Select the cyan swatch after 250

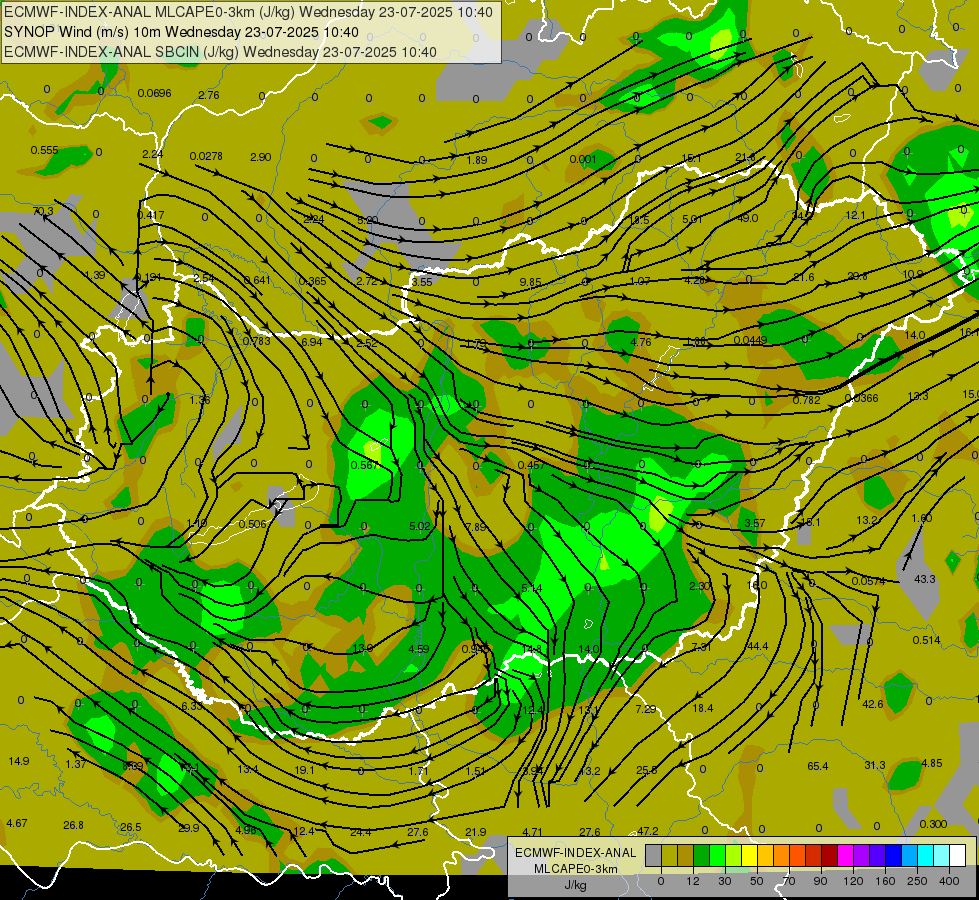pos(925,855)
